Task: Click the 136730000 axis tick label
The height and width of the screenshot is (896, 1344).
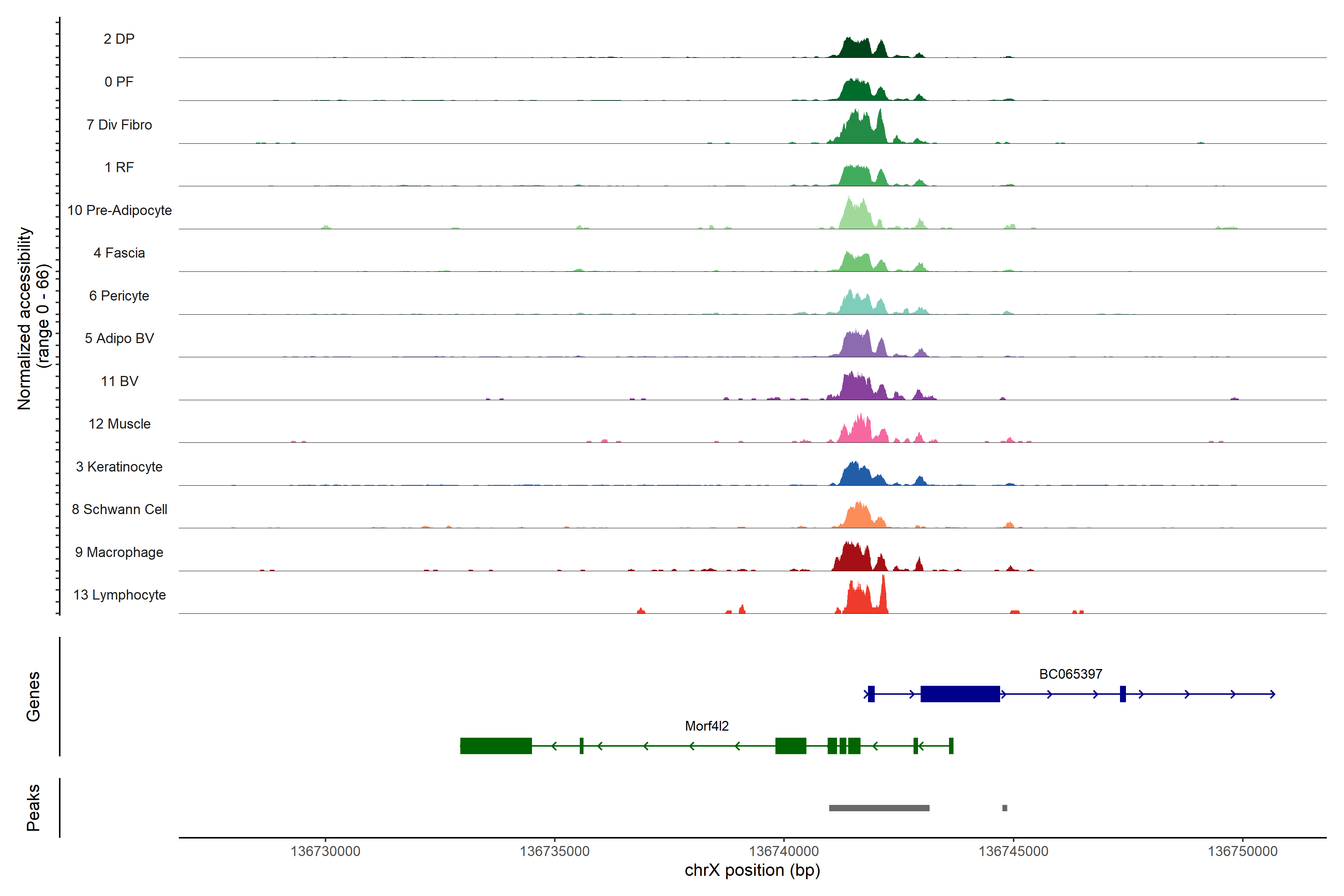Action: 325,851
